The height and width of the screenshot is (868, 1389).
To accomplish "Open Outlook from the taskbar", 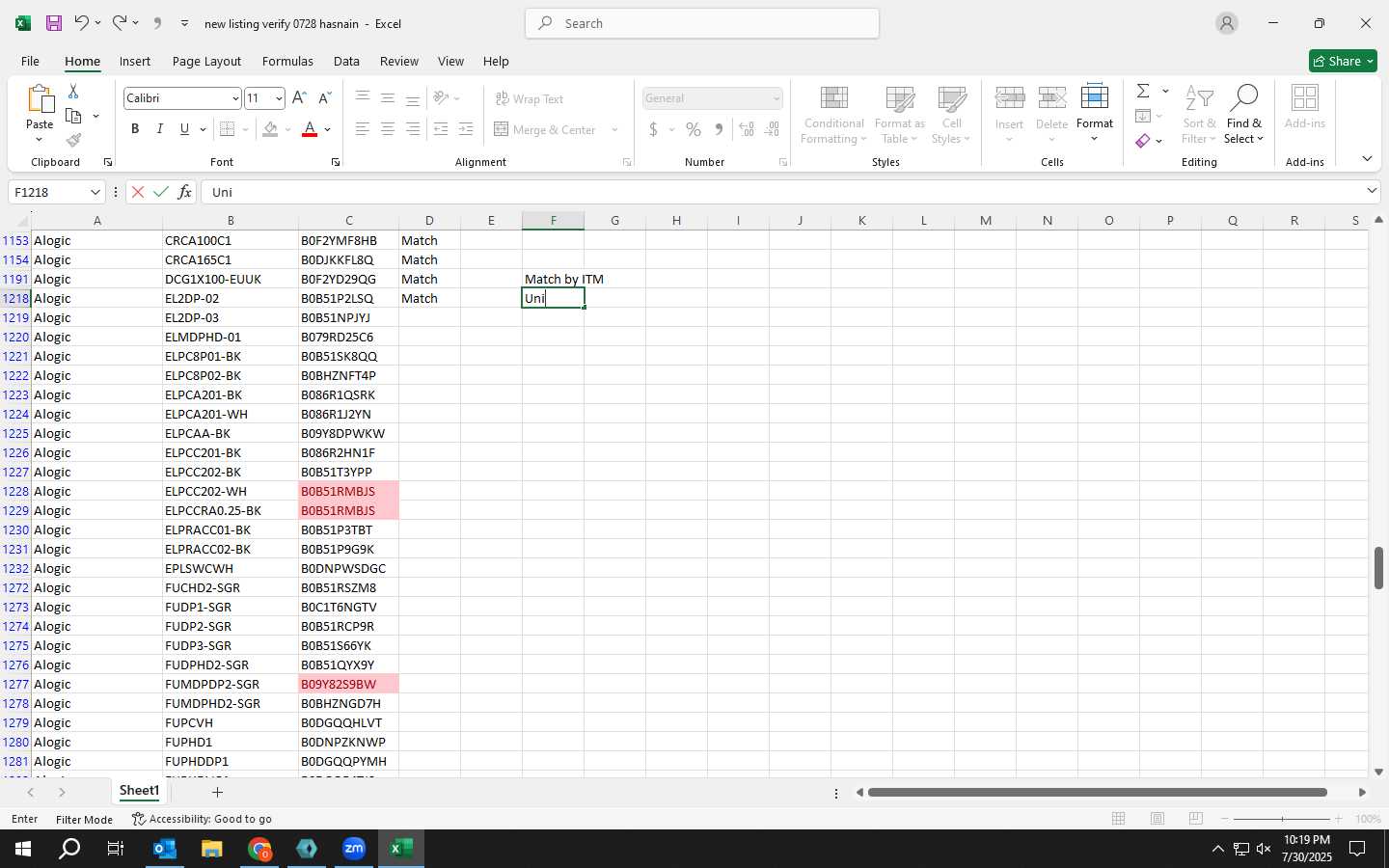I will [165, 849].
